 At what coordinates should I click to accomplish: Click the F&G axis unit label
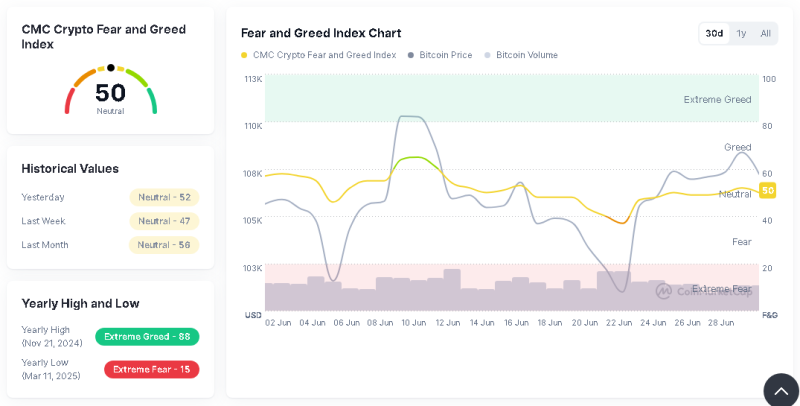pos(770,315)
